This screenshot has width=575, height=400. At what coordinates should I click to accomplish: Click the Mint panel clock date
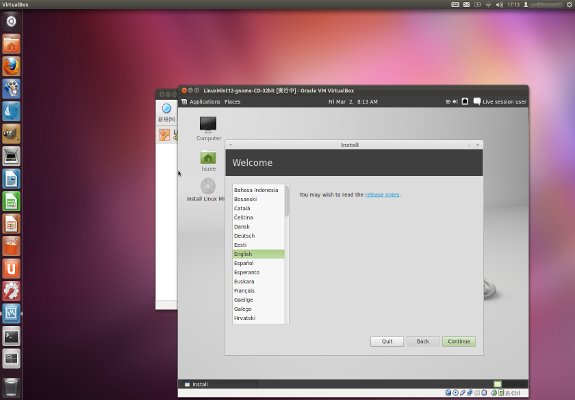[353, 102]
